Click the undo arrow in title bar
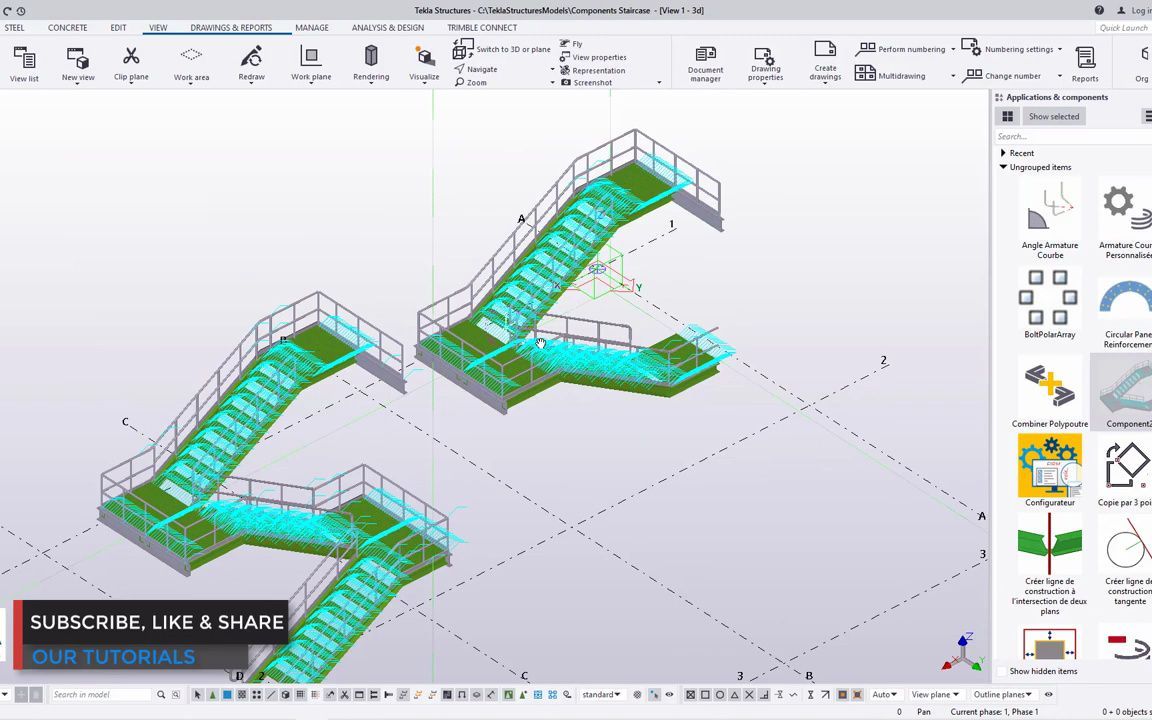The width and height of the screenshot is (1152, 720). click(7, 11)
